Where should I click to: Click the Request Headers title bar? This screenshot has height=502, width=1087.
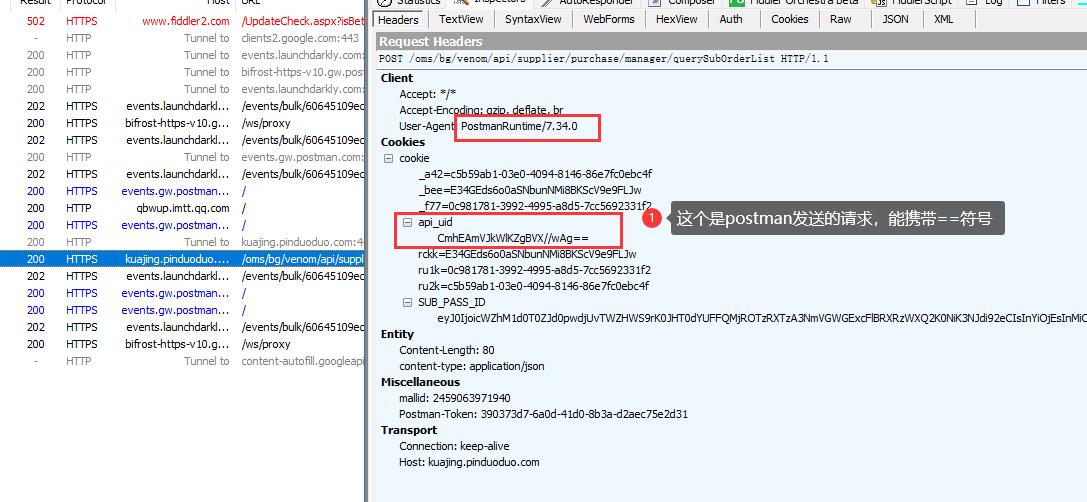coord(731,42)
